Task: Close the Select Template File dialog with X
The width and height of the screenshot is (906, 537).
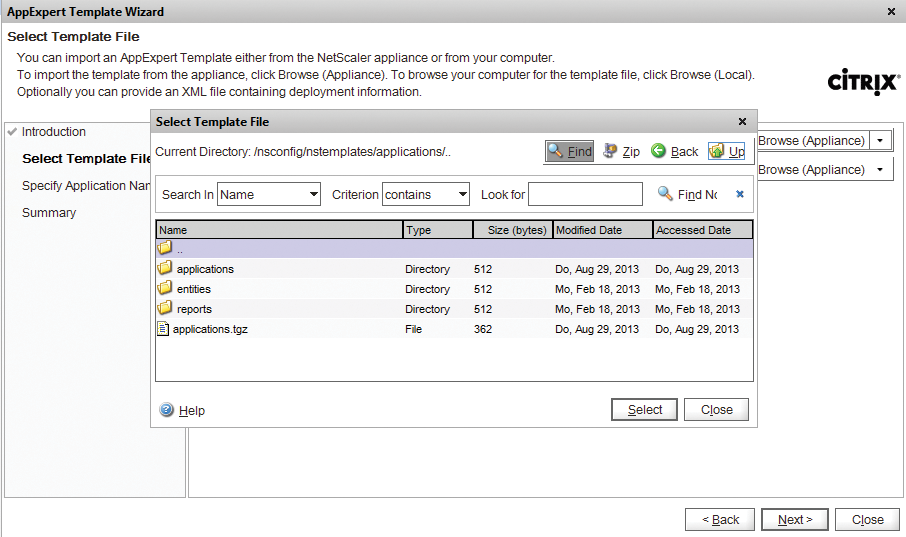Action: pos(742,122)
